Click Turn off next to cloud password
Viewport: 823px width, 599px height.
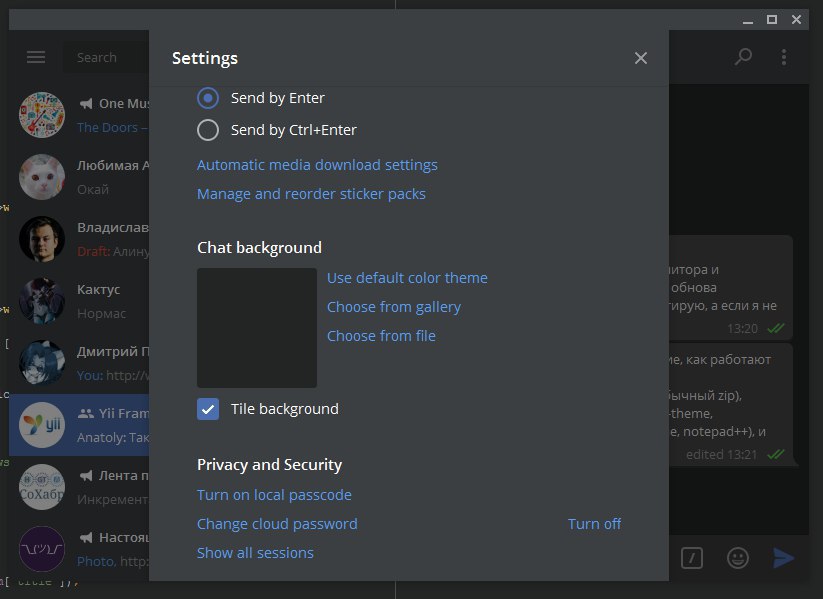pyautogui.click(x=594, y=523)
